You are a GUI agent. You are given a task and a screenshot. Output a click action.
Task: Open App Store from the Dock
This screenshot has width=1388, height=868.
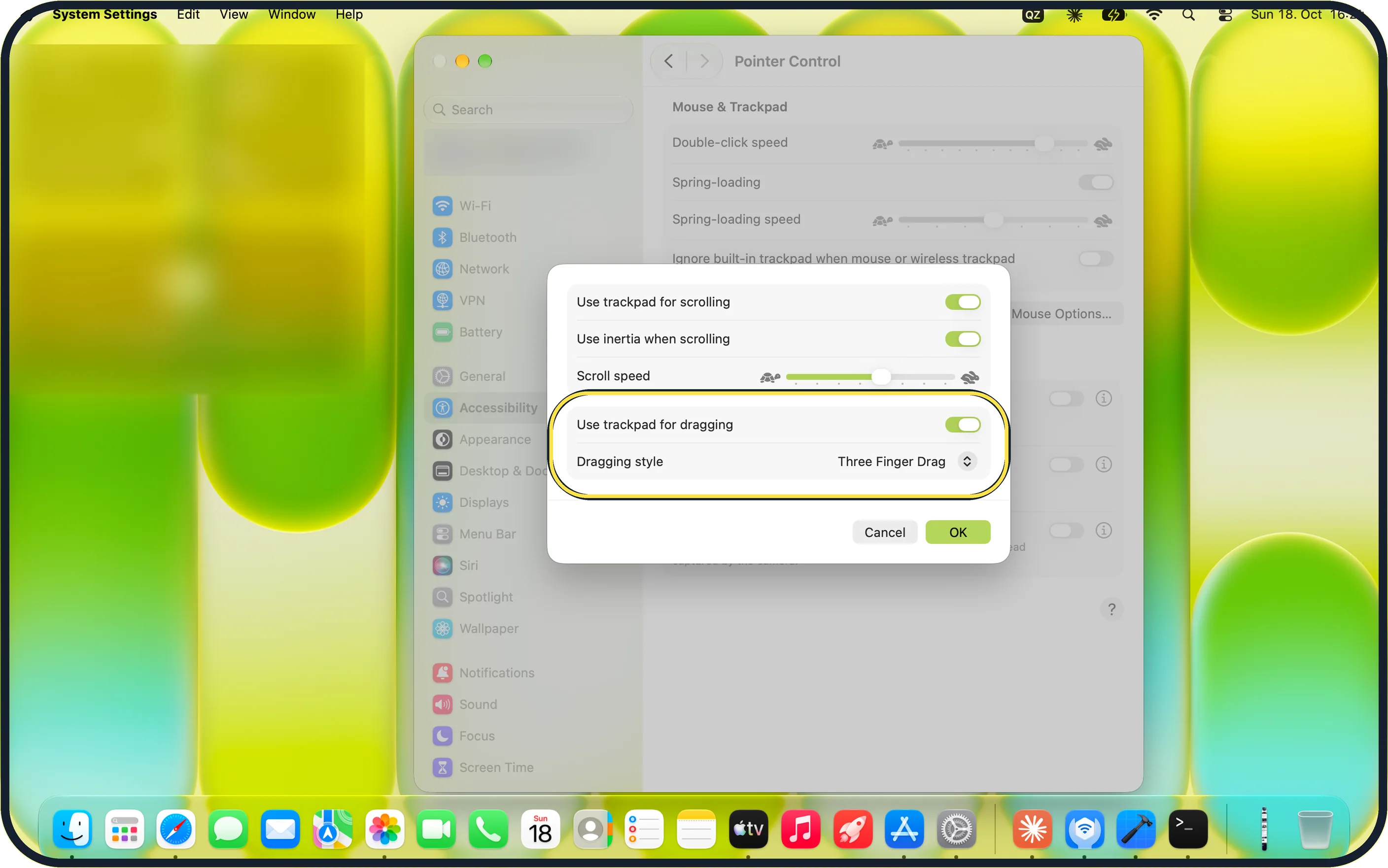[x=904, y=829]
